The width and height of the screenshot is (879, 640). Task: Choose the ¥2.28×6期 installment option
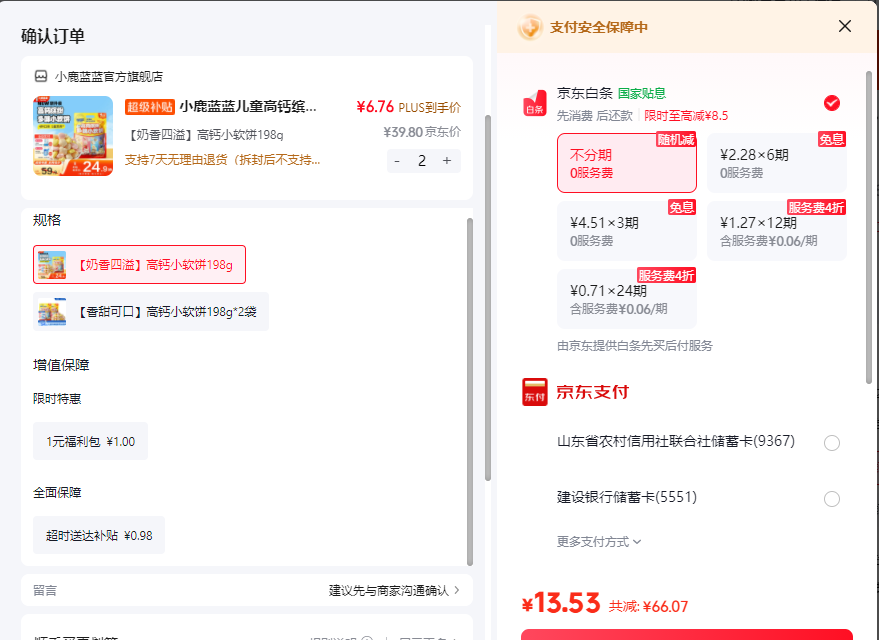[x=776, y=163]
